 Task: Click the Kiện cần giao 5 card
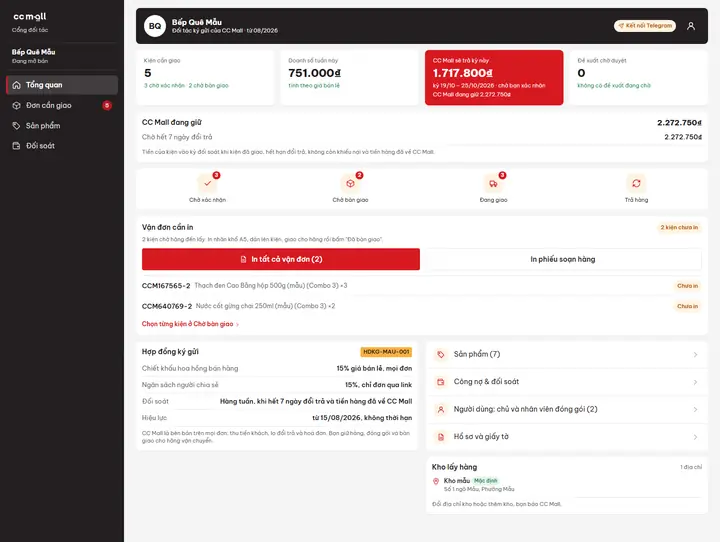(205, 78)
